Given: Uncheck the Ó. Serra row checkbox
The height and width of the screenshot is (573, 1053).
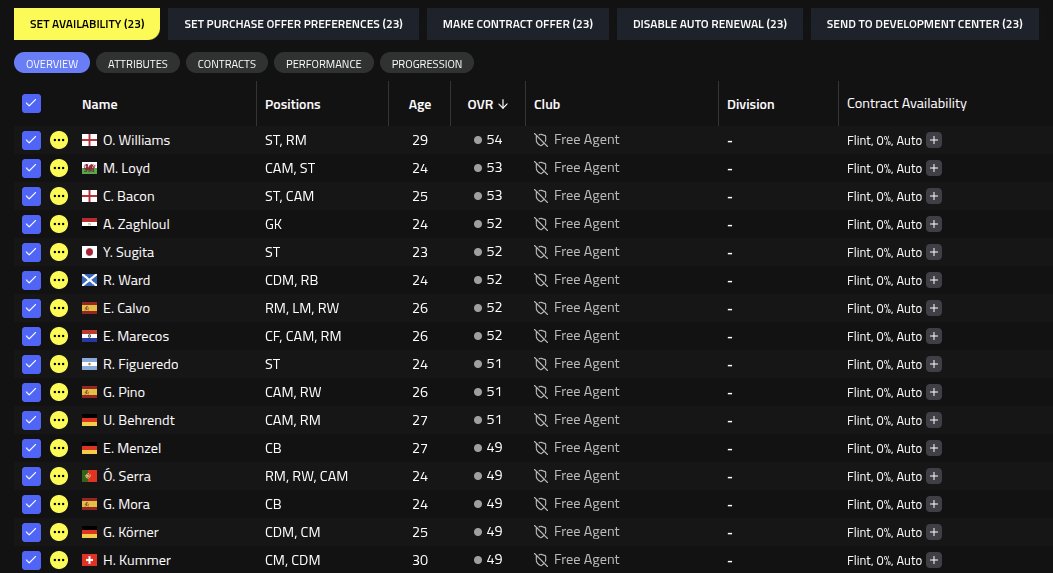Looking at the screenshot, I should coord(32,476).
